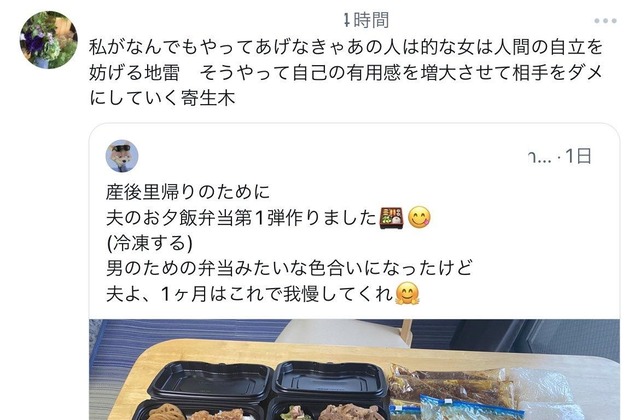Viewport: 640px width, 420px height.
Task: Click the 1時間 timestamp
Action: tap(366, 20)
